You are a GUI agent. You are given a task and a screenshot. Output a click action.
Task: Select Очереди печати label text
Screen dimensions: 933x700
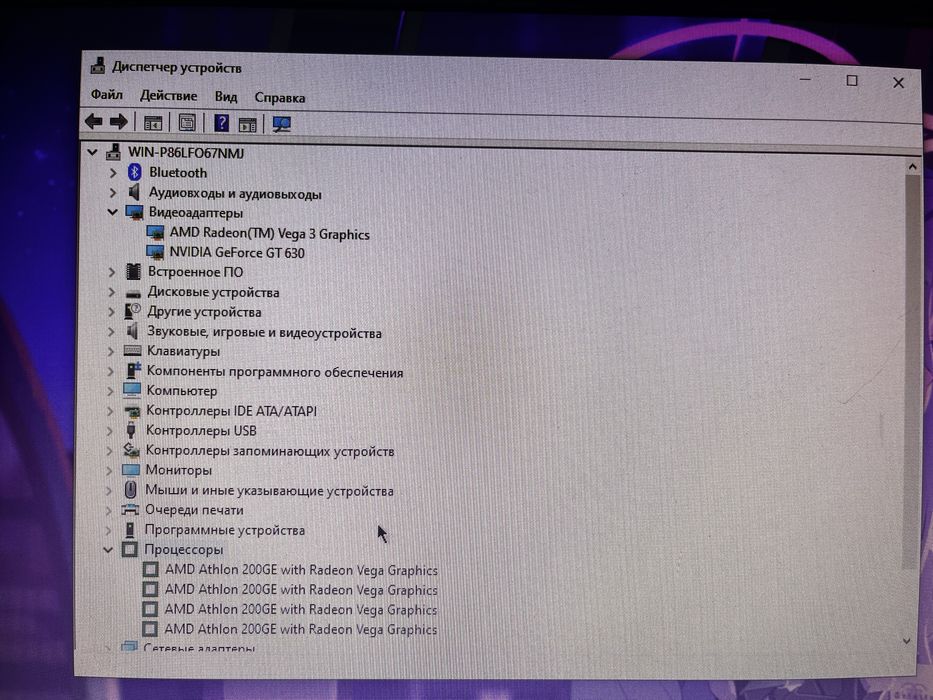click(195, 510)
